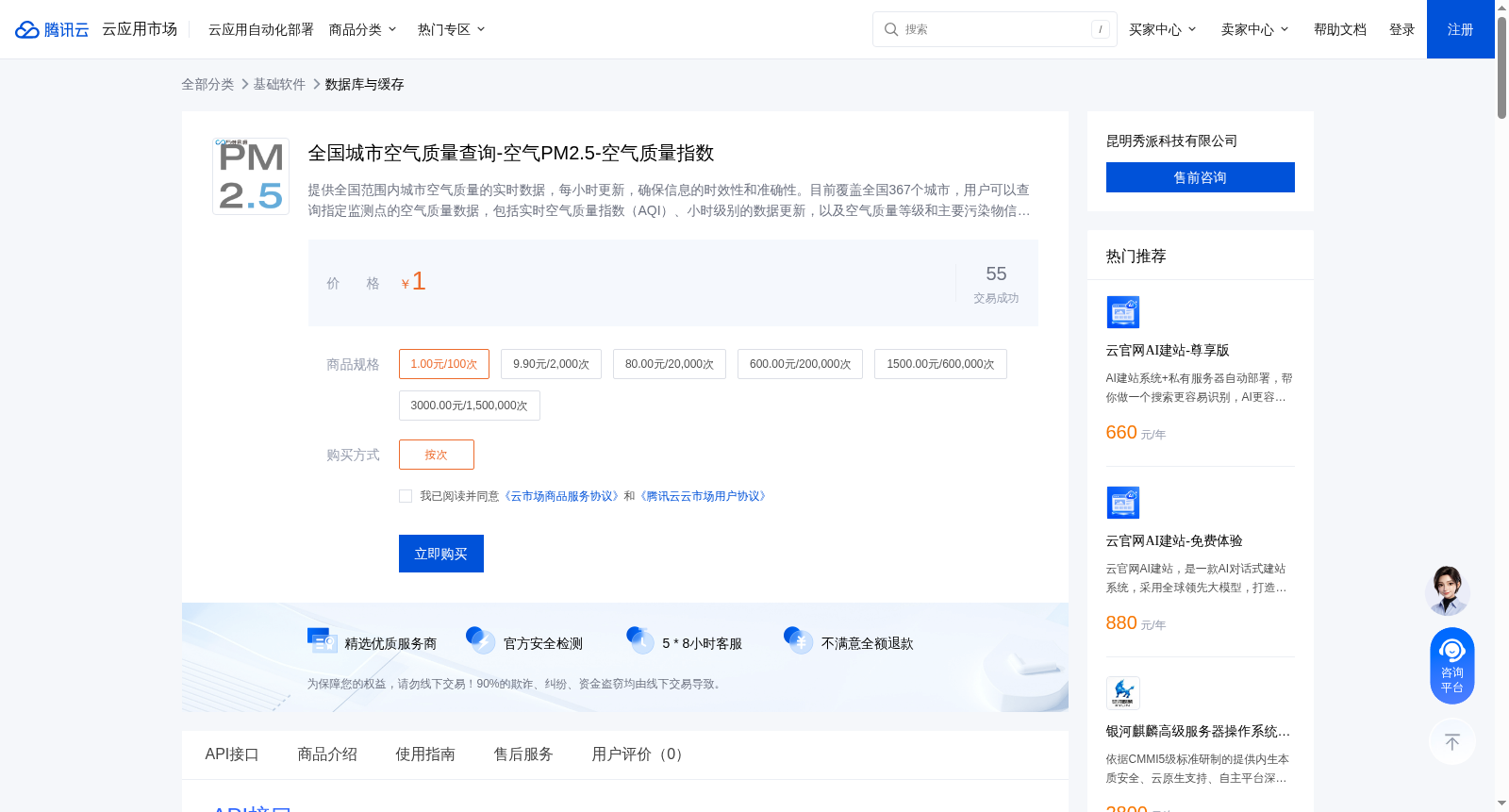This screenshot has width=1509, height=812.
Task: Select the 3000.00元/1,500,000次 spec option
Action: click(470, 406)
